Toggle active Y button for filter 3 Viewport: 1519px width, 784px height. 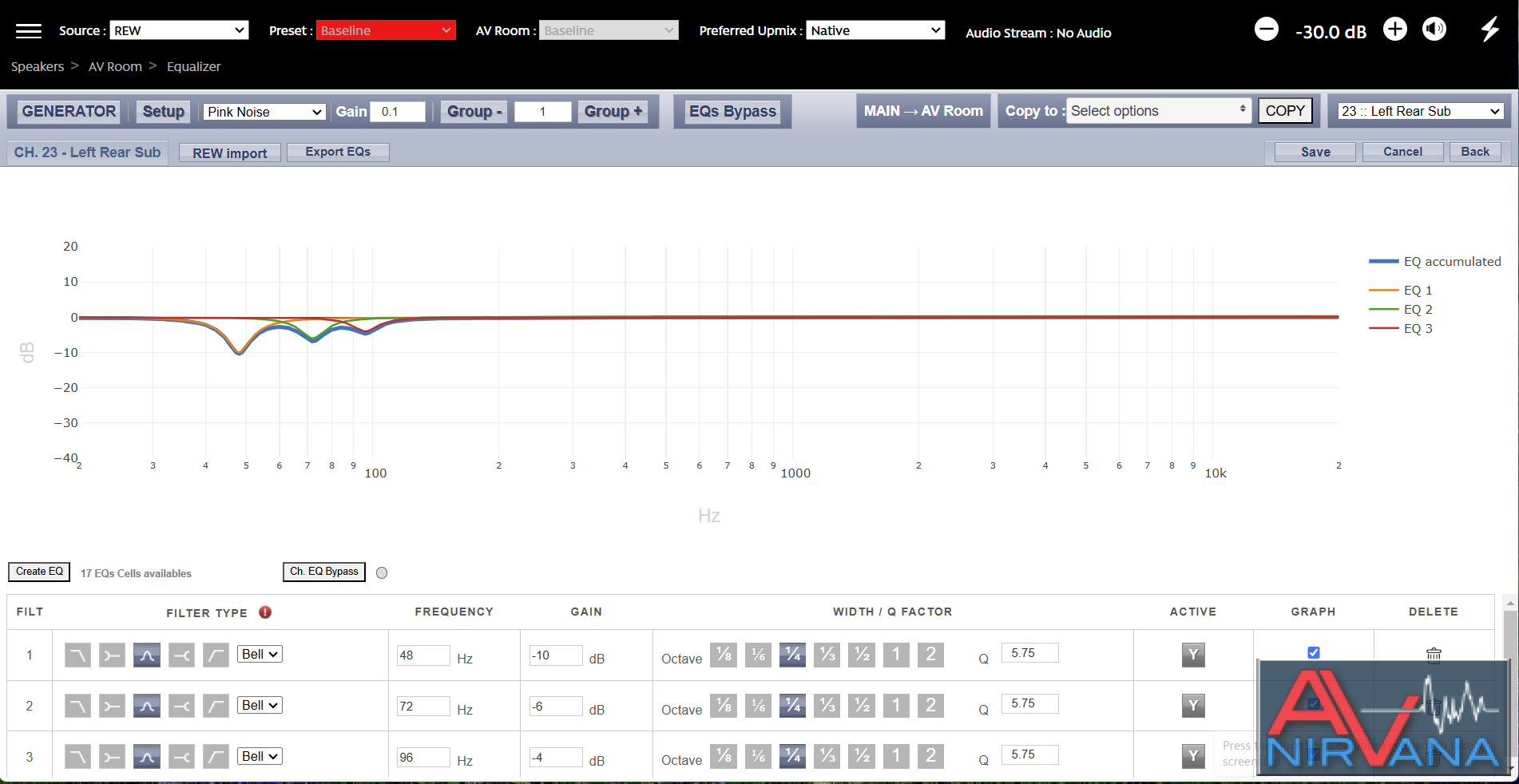coord(1193,755)
